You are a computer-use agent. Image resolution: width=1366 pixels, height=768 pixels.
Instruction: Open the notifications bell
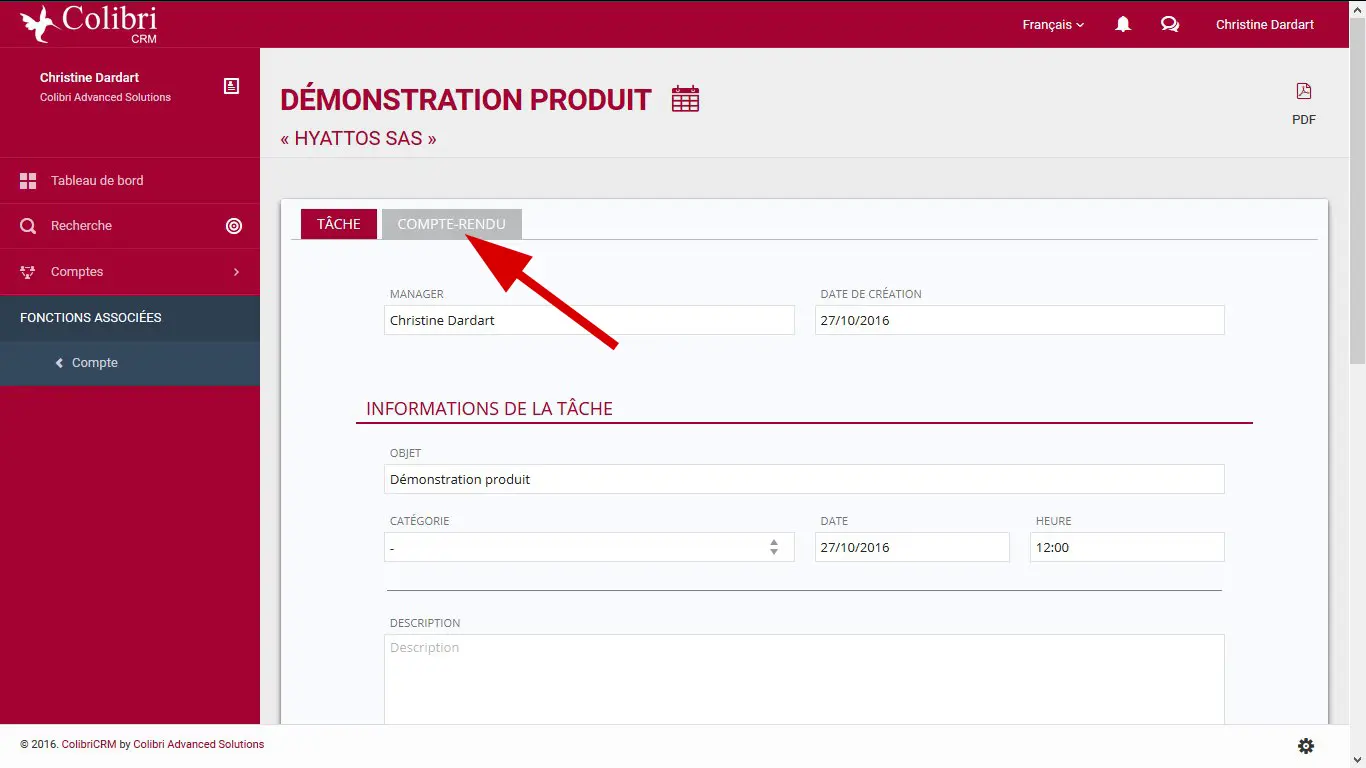1123,24
